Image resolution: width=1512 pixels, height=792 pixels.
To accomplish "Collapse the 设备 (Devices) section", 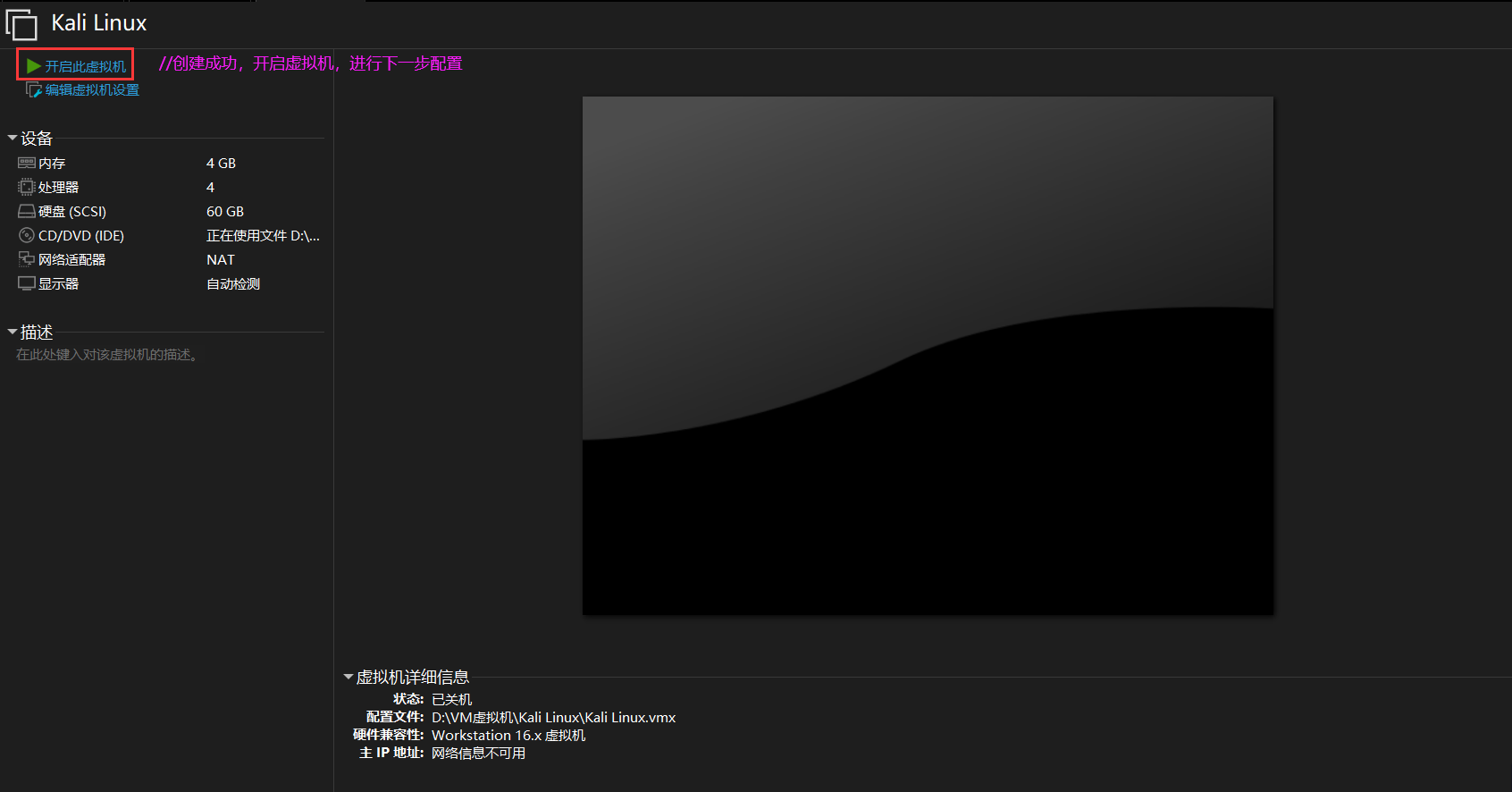I will point(13,138).
